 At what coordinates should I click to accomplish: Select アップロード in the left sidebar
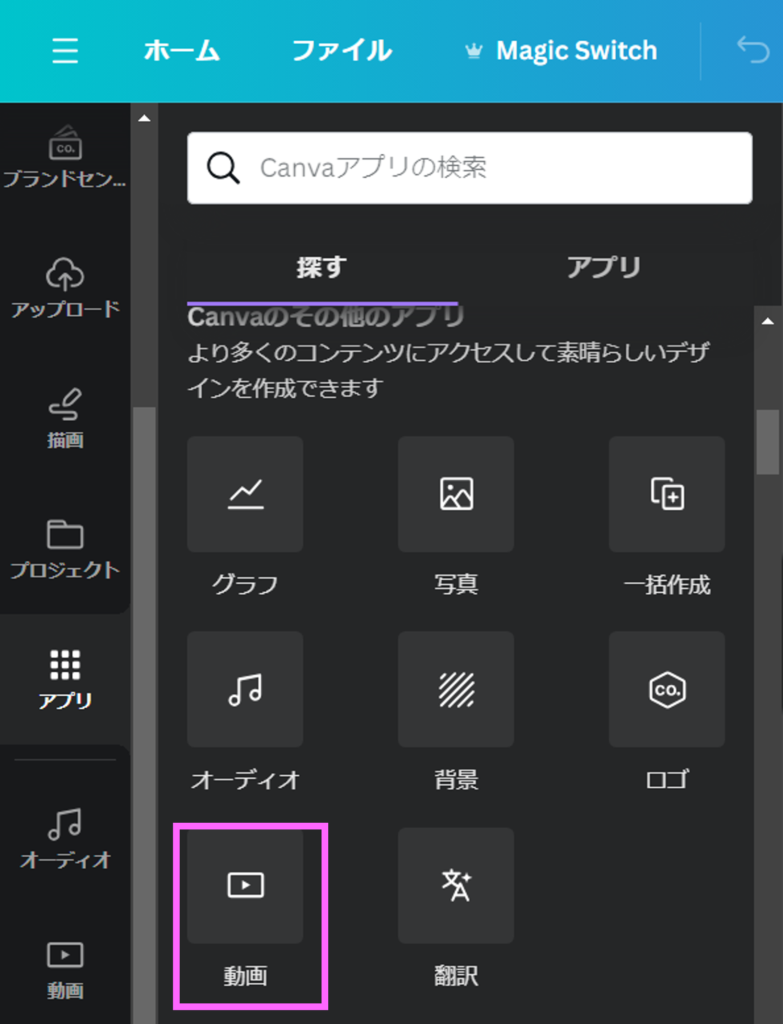65,287
